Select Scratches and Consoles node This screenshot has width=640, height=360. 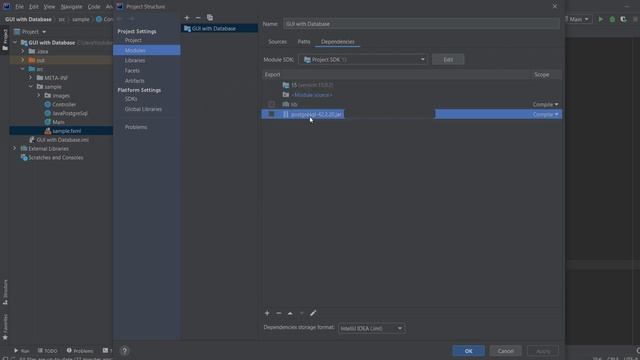[56, 158]
